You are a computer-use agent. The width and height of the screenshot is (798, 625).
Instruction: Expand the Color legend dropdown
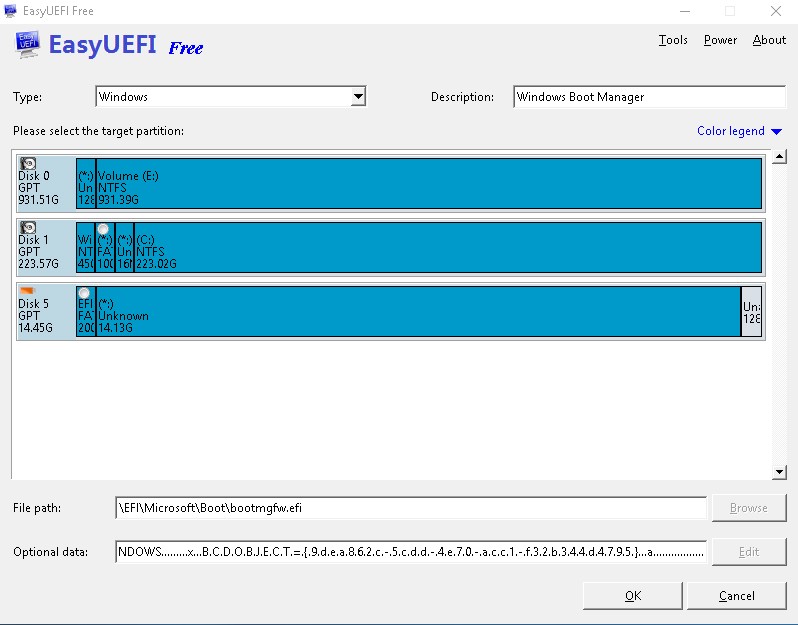coord(739,131)
